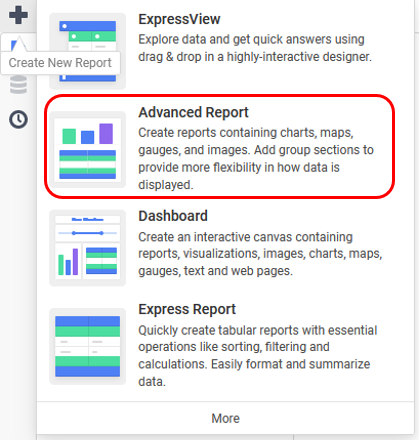Click the Express Report description paragraph
419x440 pixels.
[x=258, y=356]
